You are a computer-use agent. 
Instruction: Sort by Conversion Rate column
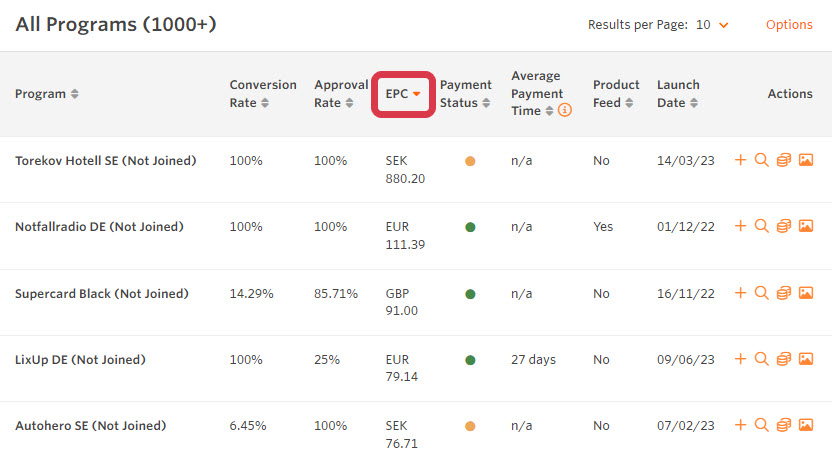[263, 94]
